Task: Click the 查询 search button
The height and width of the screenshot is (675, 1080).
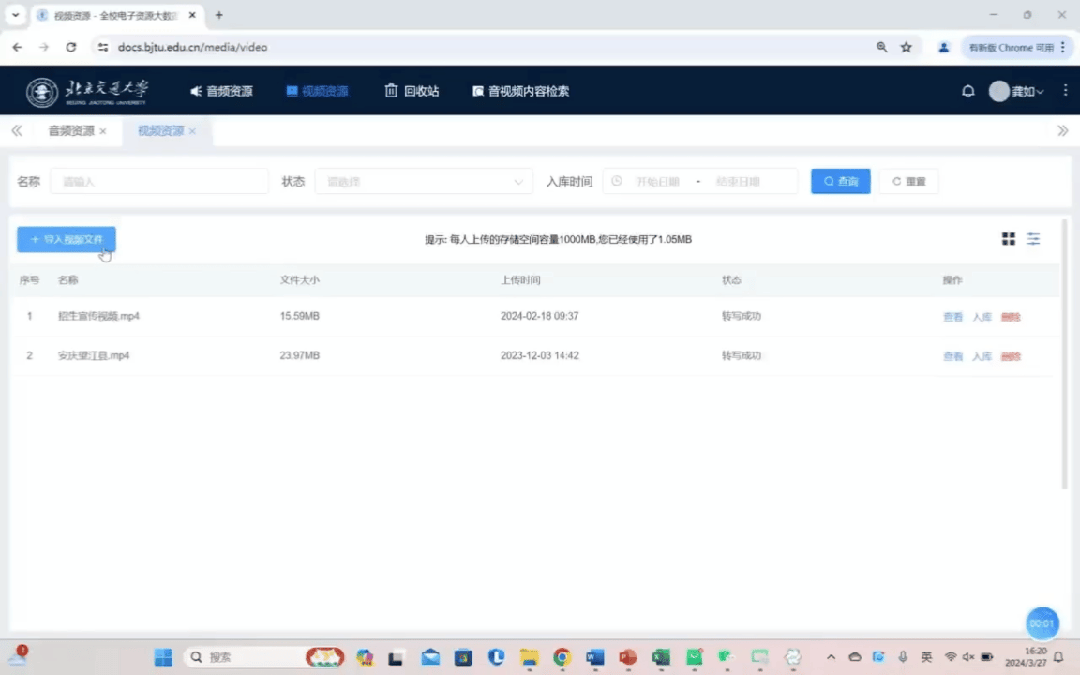Action: click(x=840, y=182)
